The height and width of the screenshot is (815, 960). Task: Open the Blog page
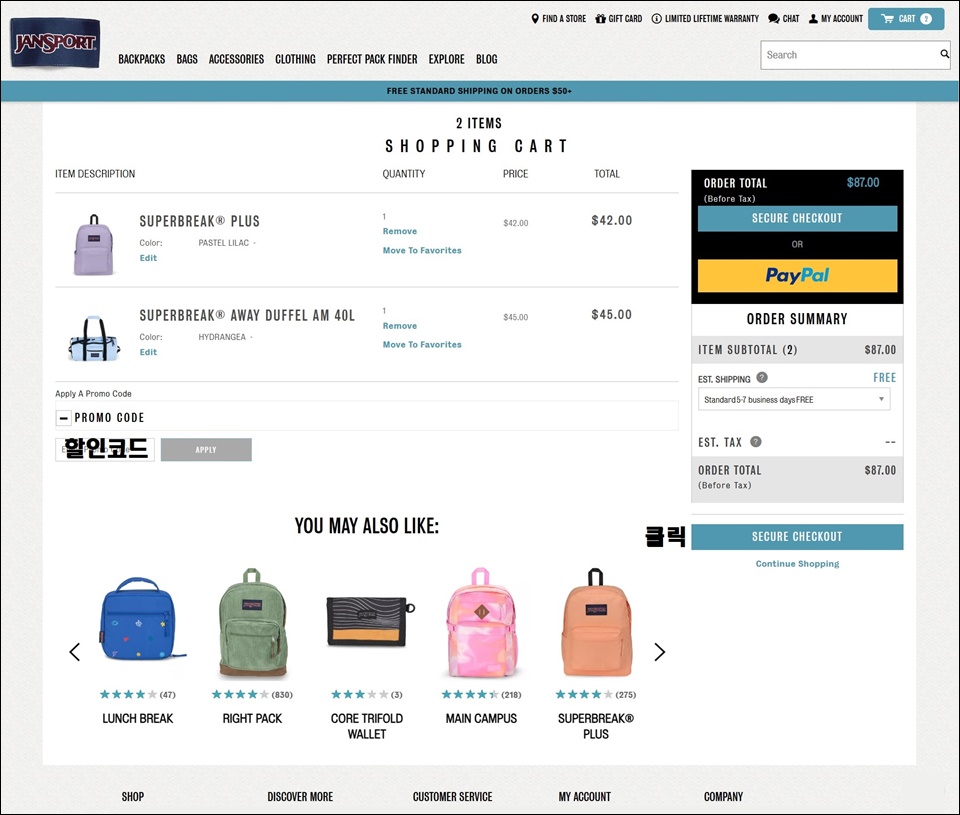(x=487, y=59)
